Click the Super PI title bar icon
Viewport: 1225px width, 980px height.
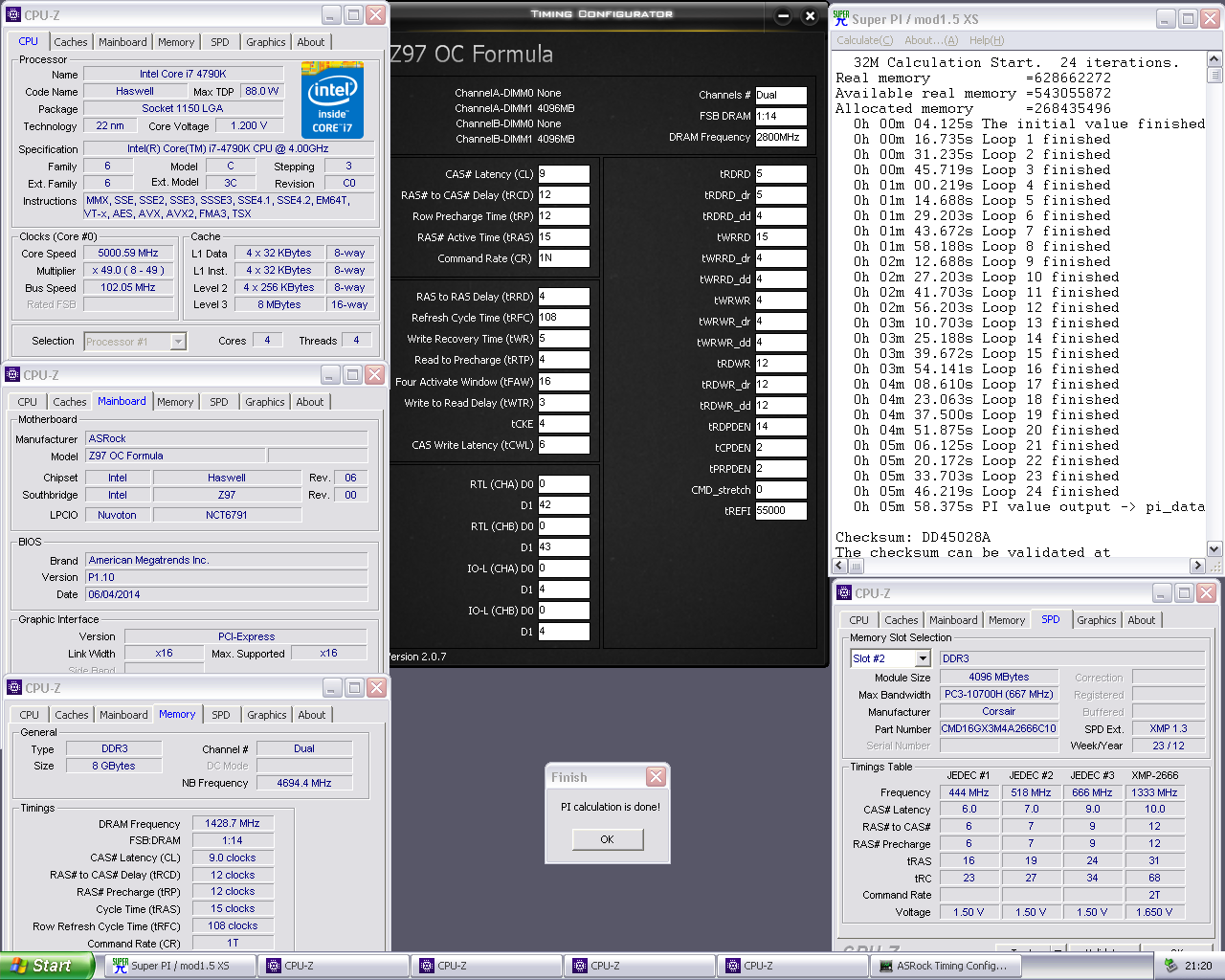point(841,18)
